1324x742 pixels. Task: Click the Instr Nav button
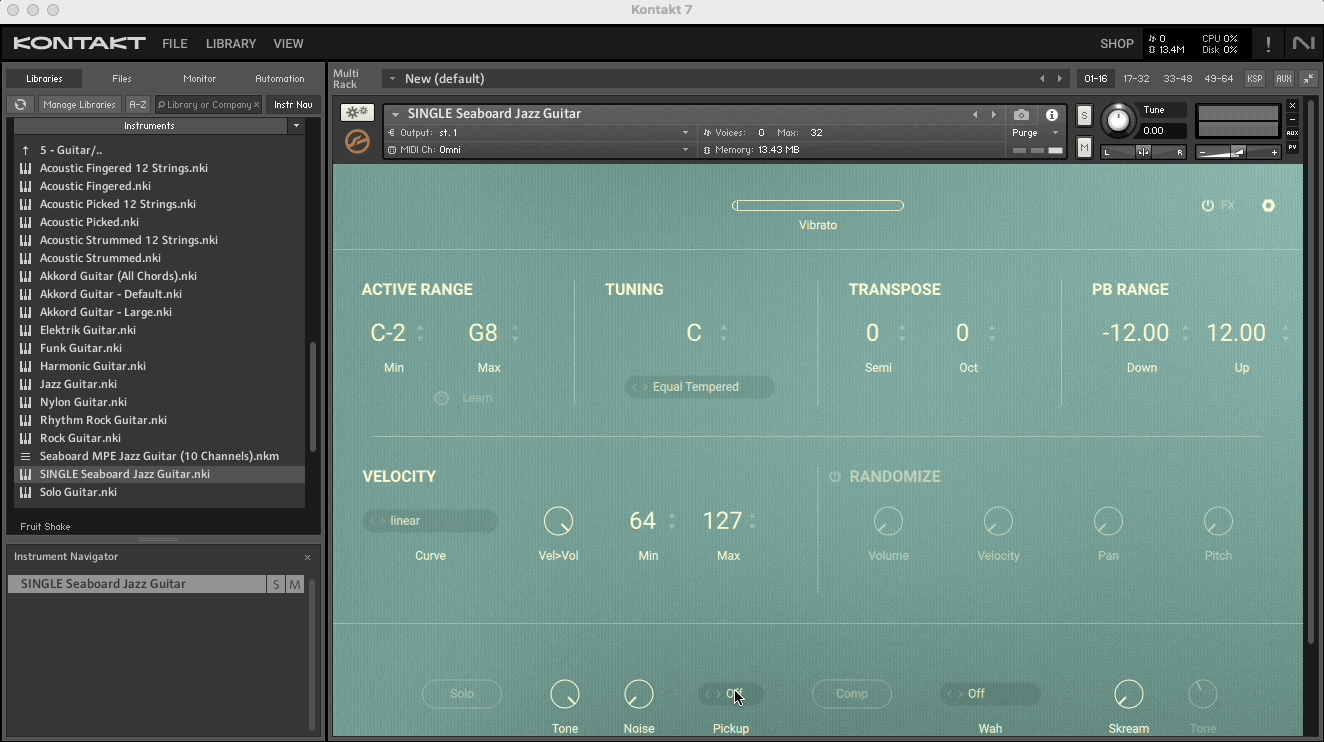click(293, 105)
